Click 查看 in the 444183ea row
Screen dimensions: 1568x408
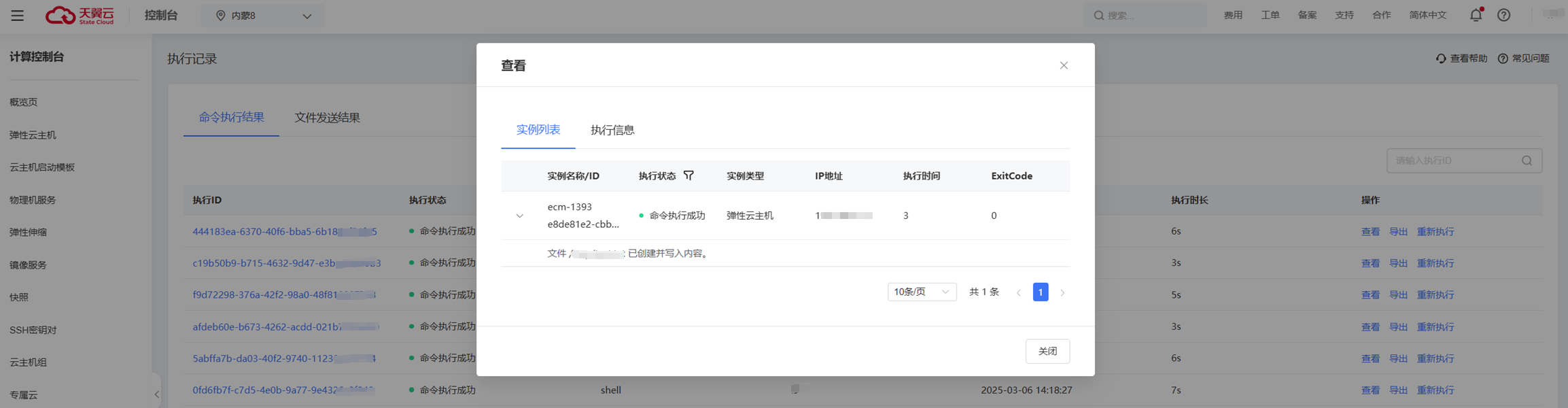[1370, 232]
